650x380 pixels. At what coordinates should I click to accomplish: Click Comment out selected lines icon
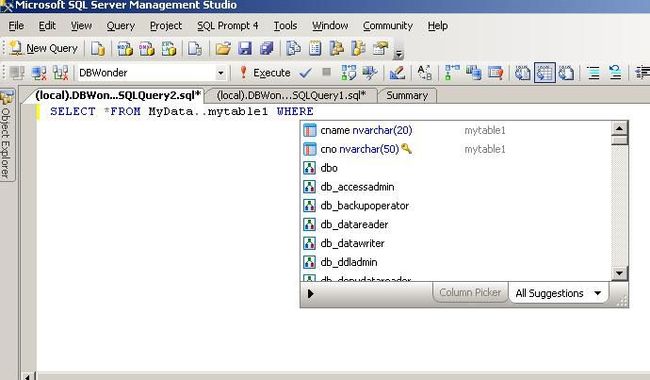pos(594,73)
